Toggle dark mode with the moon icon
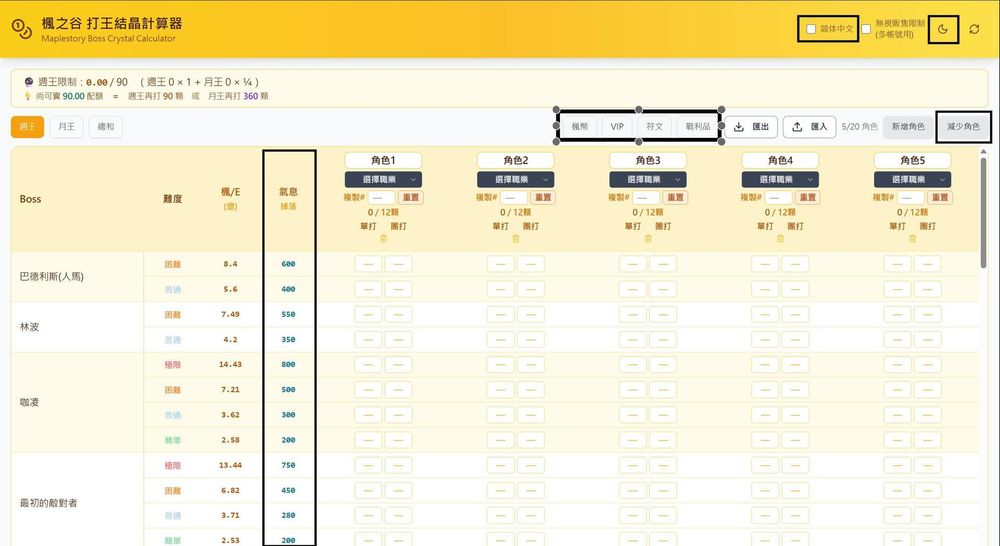The width and height of the screenshot is (1000, 546). (x=943, y=29)
